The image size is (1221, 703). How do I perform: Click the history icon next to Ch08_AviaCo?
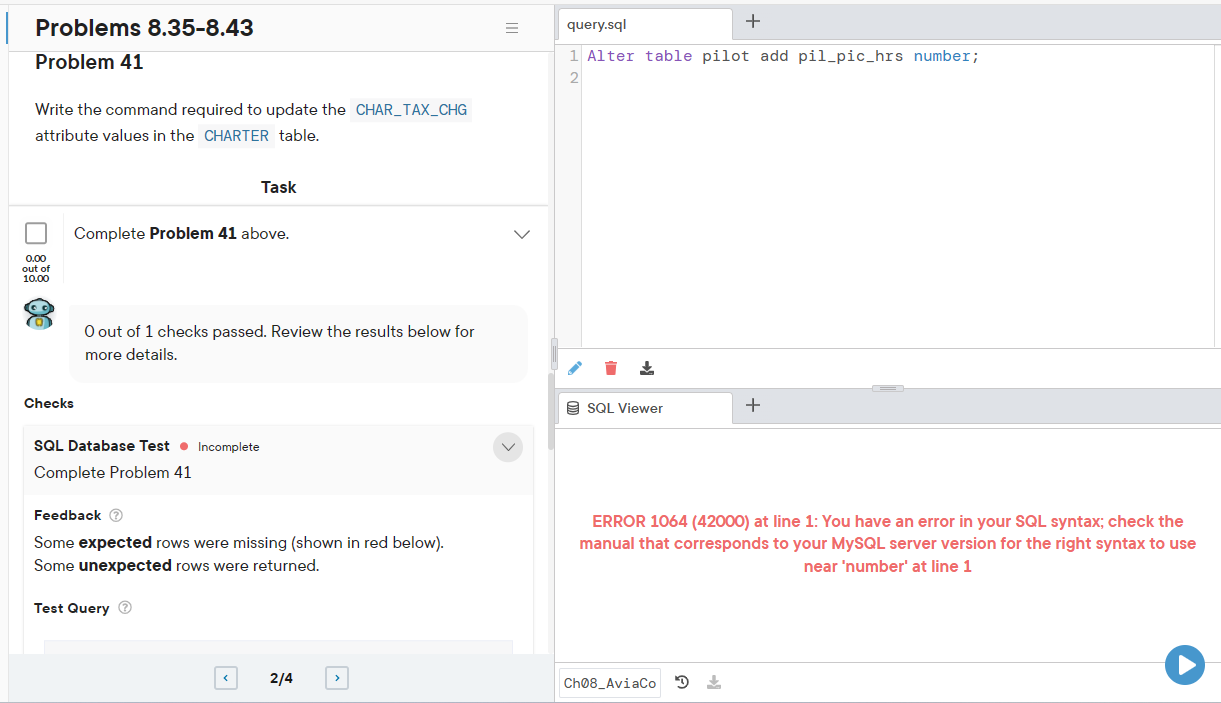pyautogui.click(x=682, y=682)
